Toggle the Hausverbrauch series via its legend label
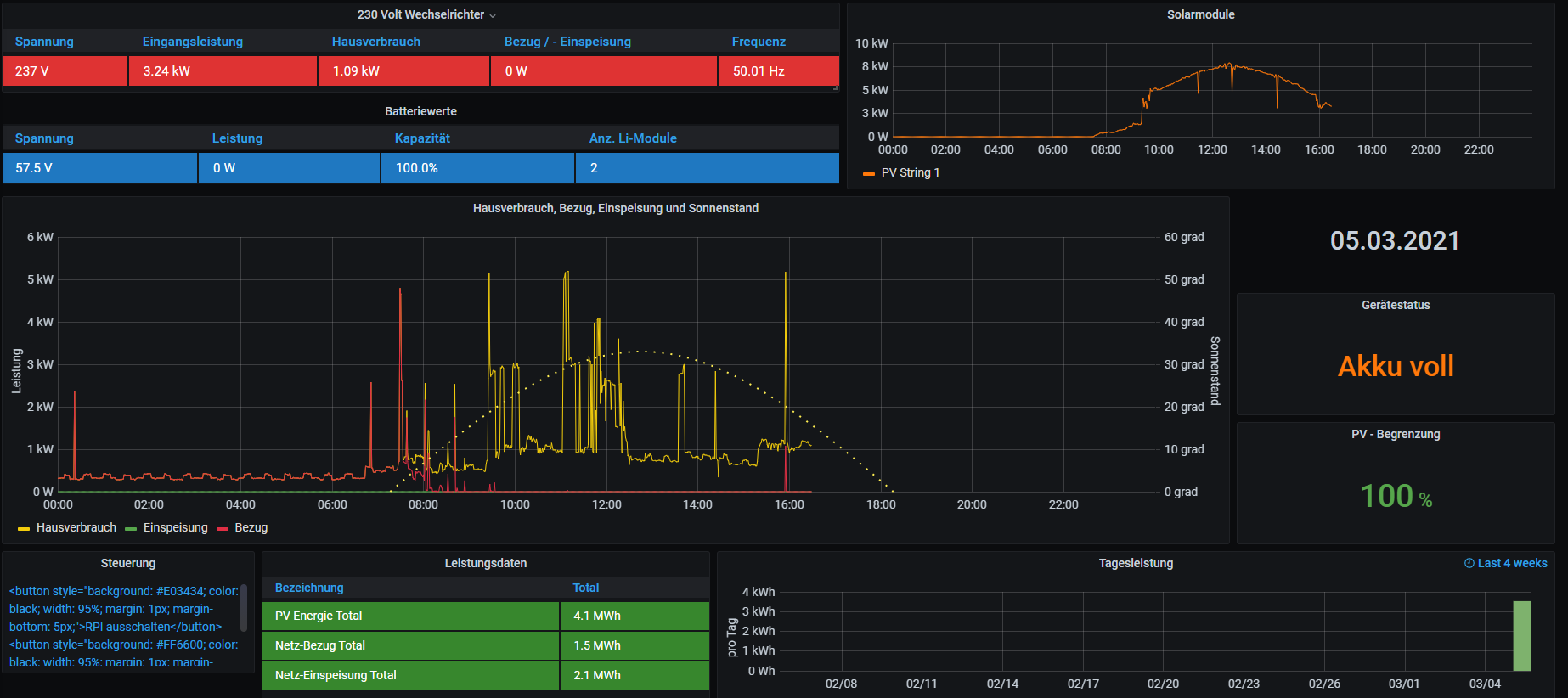This screenshot has width=1568, height=698. pyautogui.click(x=76, y=527)
